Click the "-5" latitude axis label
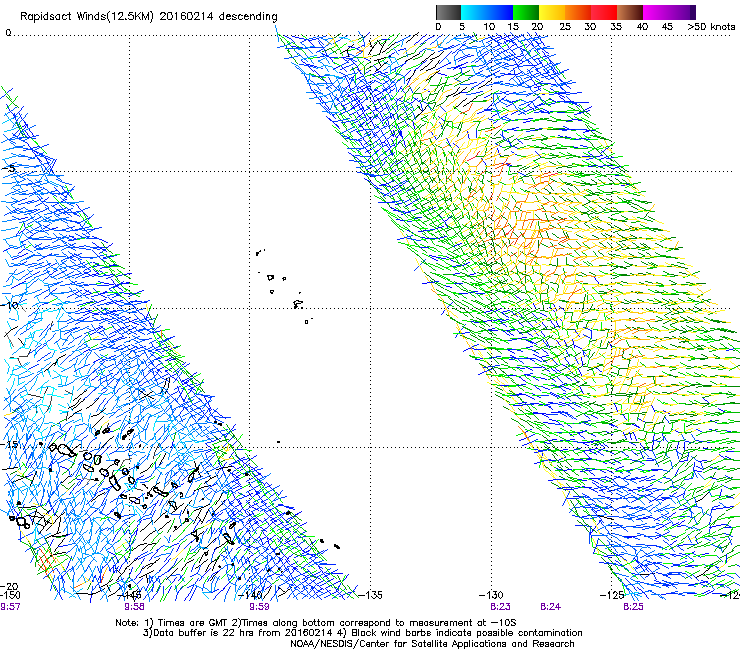The width and height of the screenshot is (740, 650). (x=9, y=169)
